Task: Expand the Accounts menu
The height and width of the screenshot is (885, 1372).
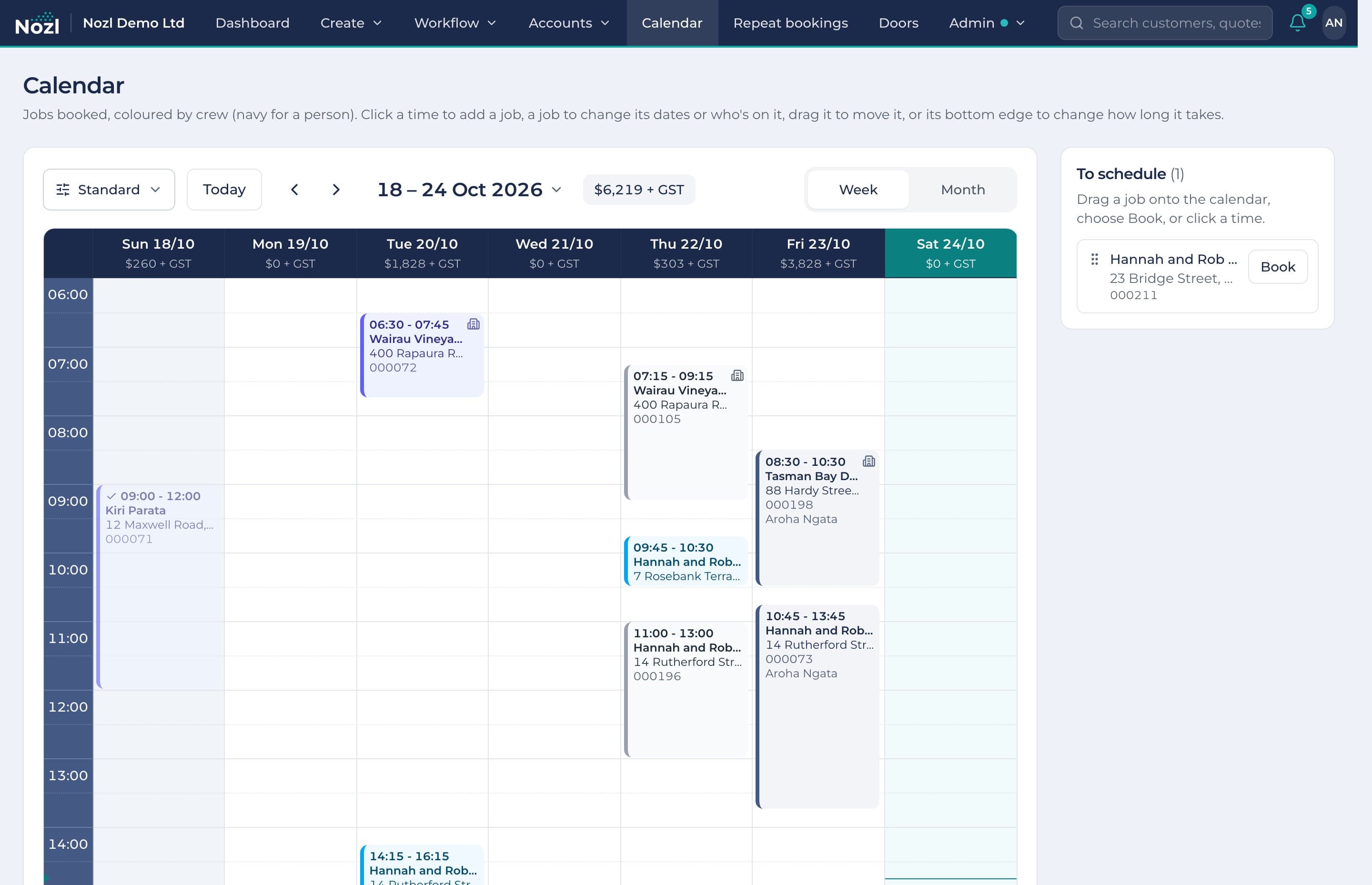Action: 568,23
